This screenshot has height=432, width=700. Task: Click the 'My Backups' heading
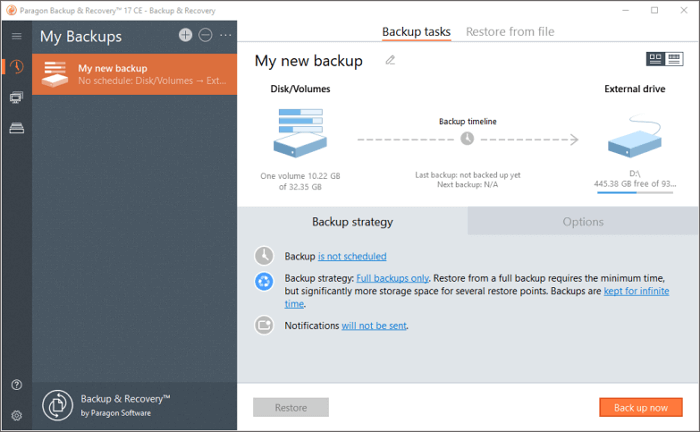pyautogui.click(x=81, y=36)
